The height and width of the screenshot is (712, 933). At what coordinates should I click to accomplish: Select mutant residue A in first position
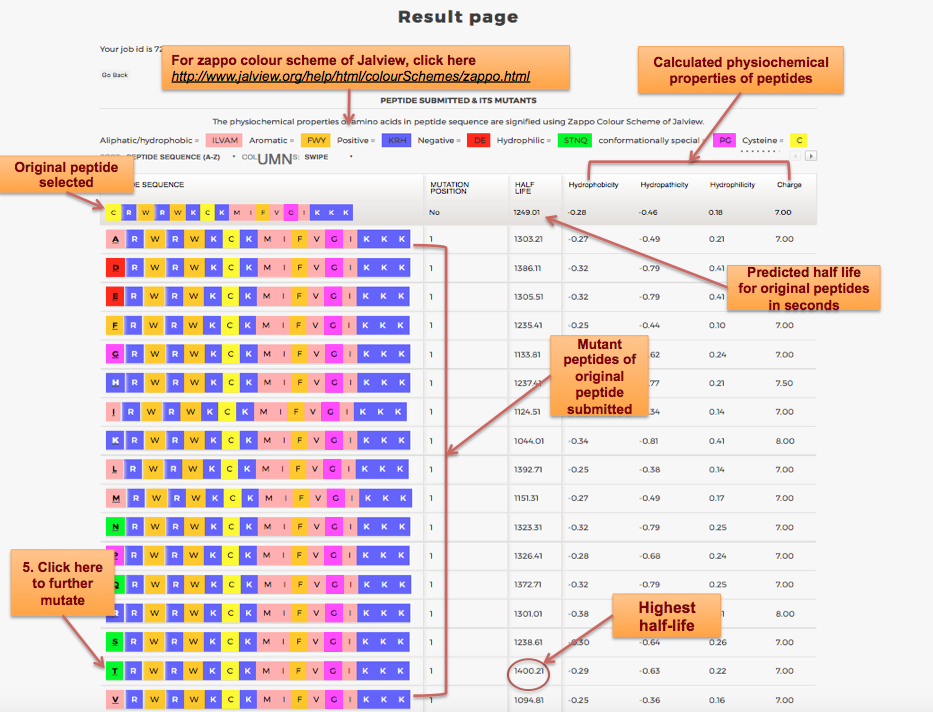[116, 239]
